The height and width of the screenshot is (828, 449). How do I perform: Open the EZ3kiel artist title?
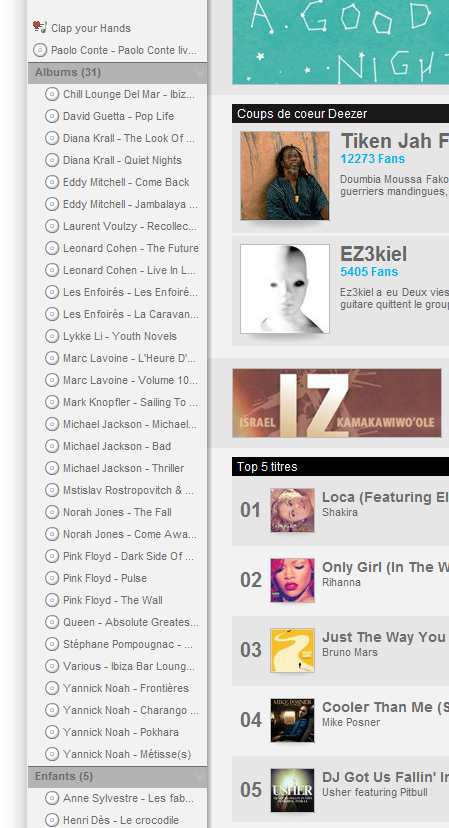(x=373, y=254)
